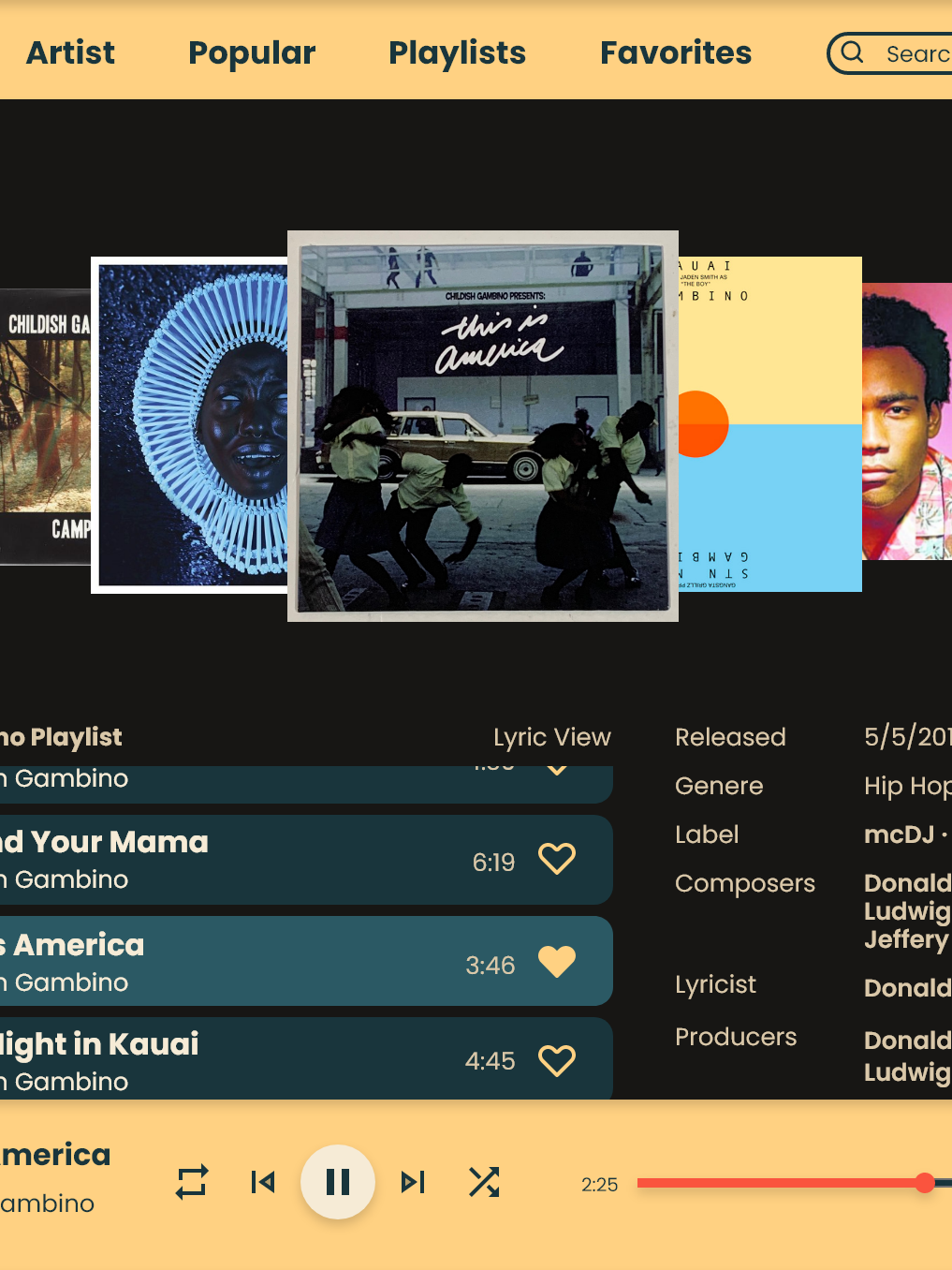Click the magnifier icon in search box

(x=852, y=52)
